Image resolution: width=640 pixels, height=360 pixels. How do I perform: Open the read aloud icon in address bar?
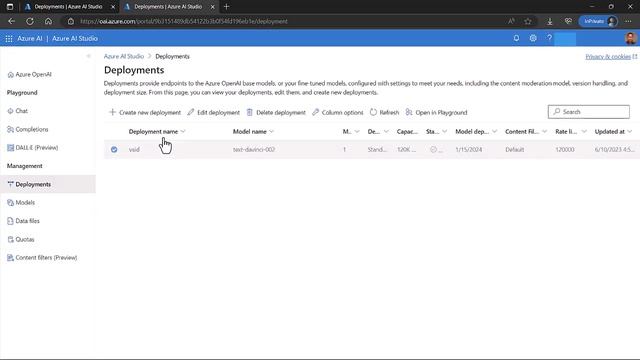[511, 21]
